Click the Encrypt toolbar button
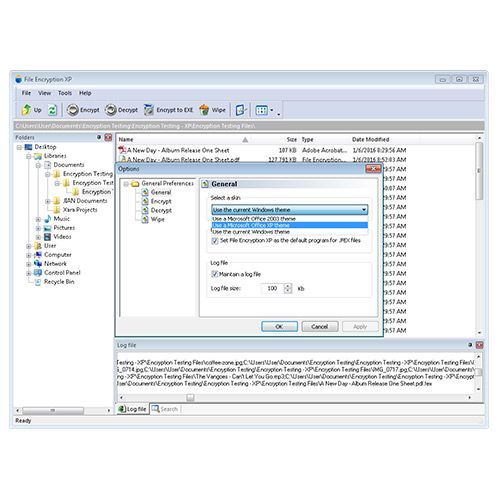Image resolution: width=500 pixels, height=500 pixels. pos(83,110)
